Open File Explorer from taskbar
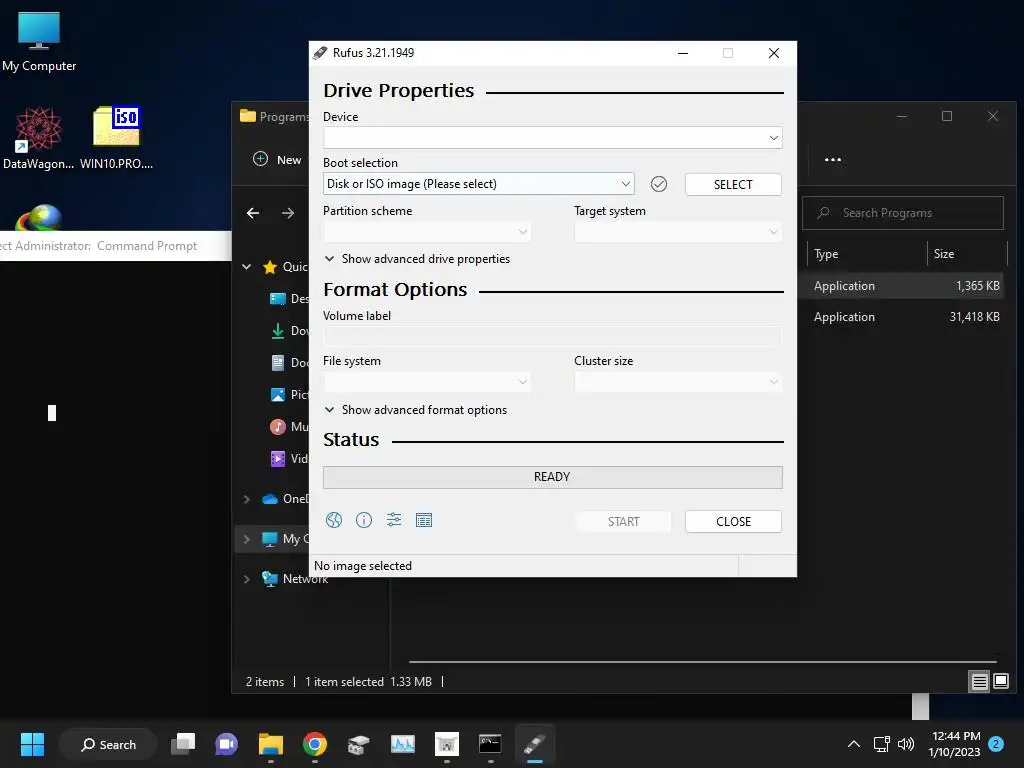This screenshot has height=768, width=1024. click(x=270, y=744)
